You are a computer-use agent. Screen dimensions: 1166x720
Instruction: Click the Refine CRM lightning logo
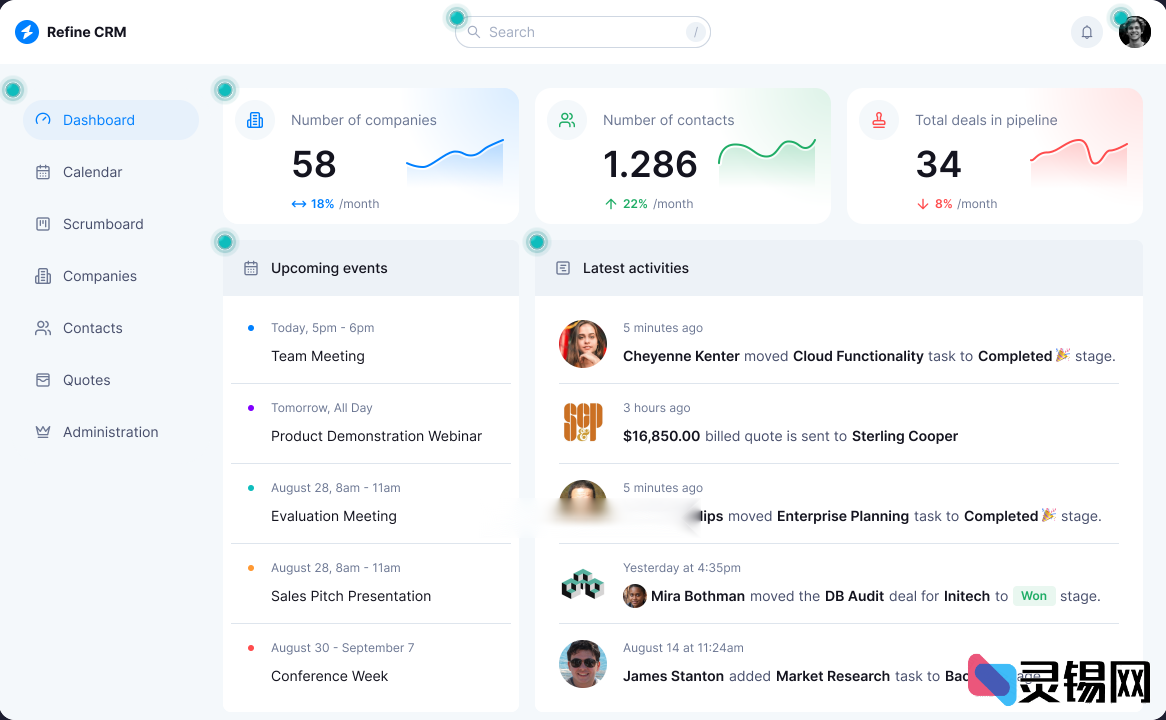pyautogui.click(x=27, y=32)
